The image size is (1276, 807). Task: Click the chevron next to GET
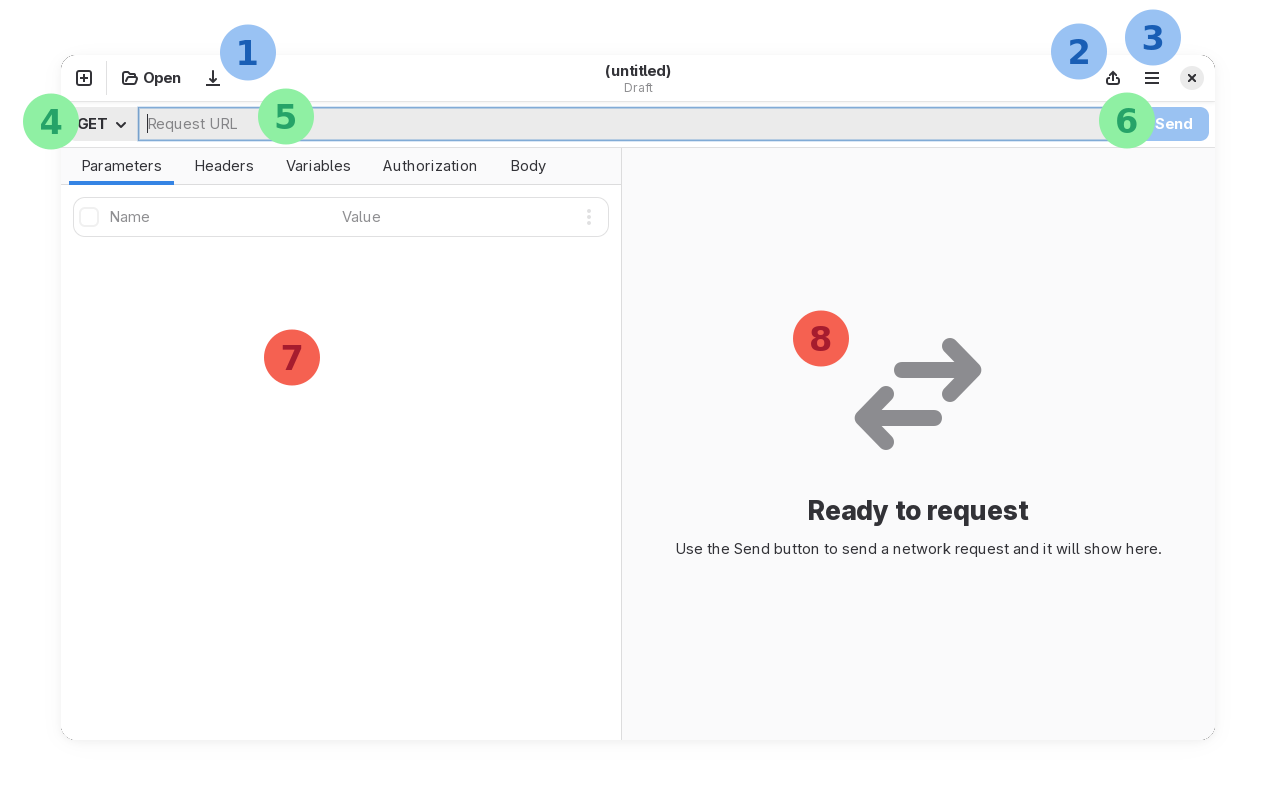pos(122,123)
